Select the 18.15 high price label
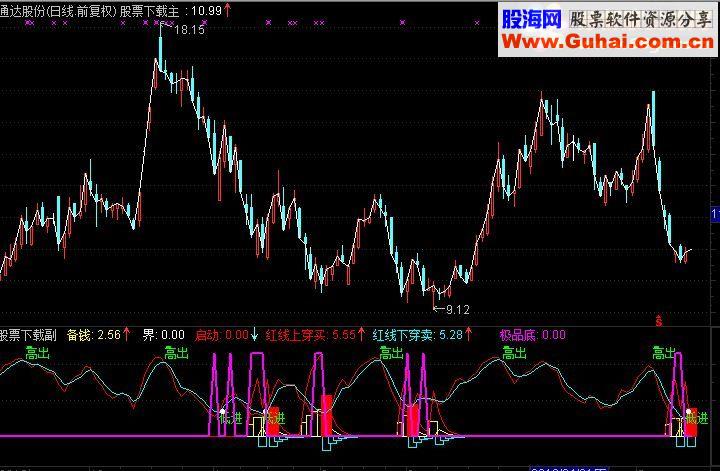Image resolution: width=720 pixels, height=471 pixels. pos(190,30)
